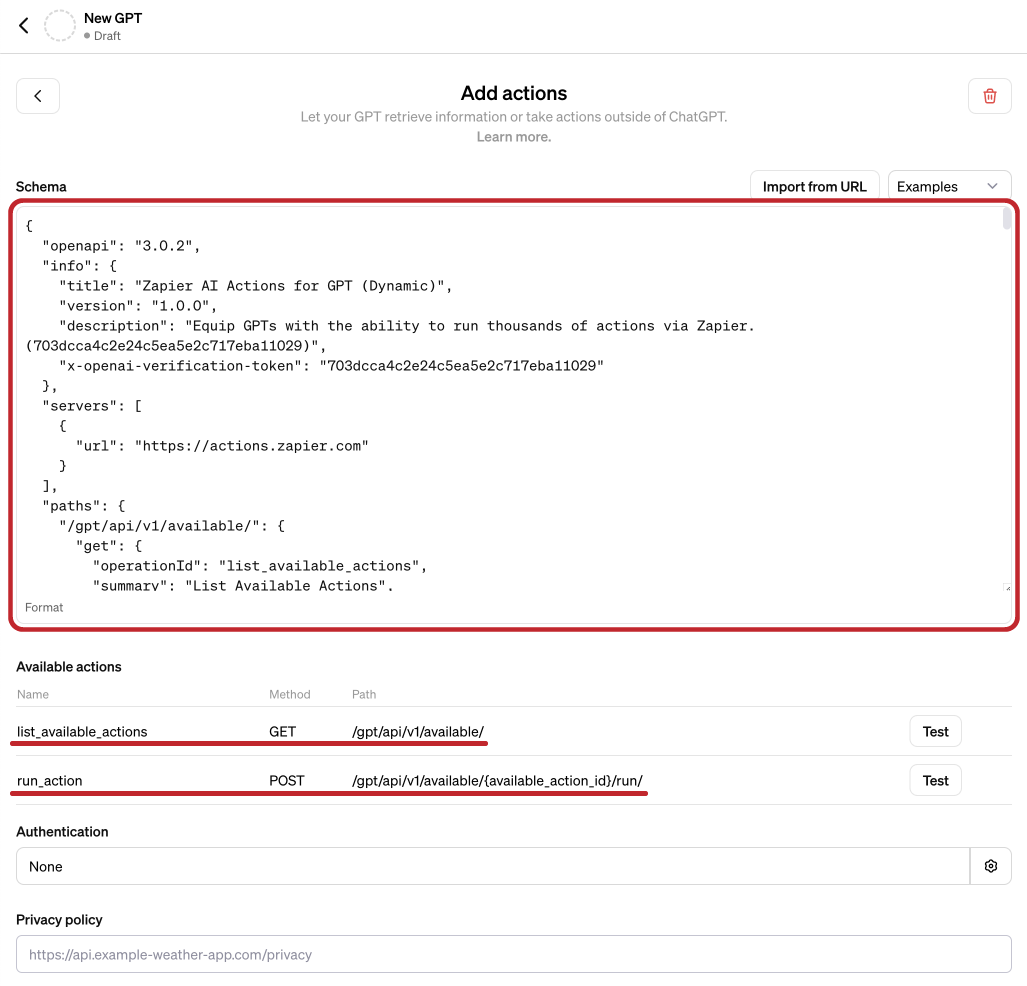1027x986 pixels.
Task: Click Format below the schema editor
Action: (44, 607)
